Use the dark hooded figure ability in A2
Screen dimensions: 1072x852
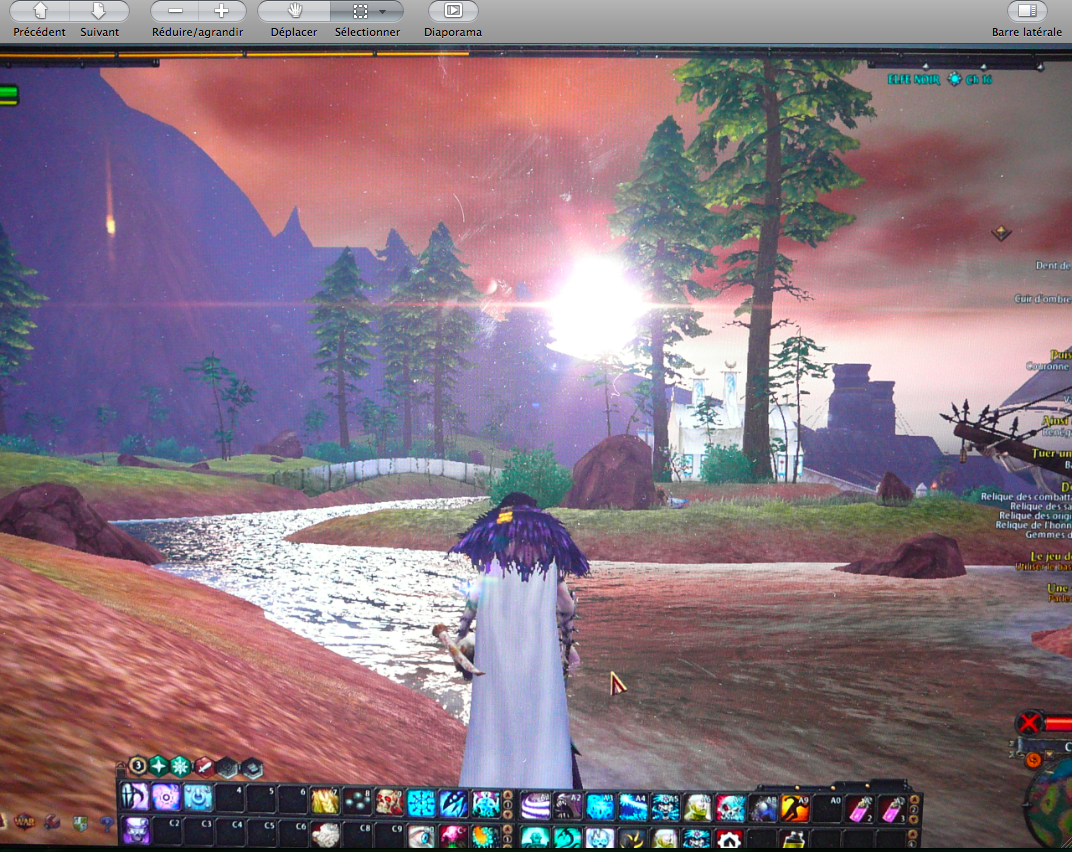coord(567,806)
